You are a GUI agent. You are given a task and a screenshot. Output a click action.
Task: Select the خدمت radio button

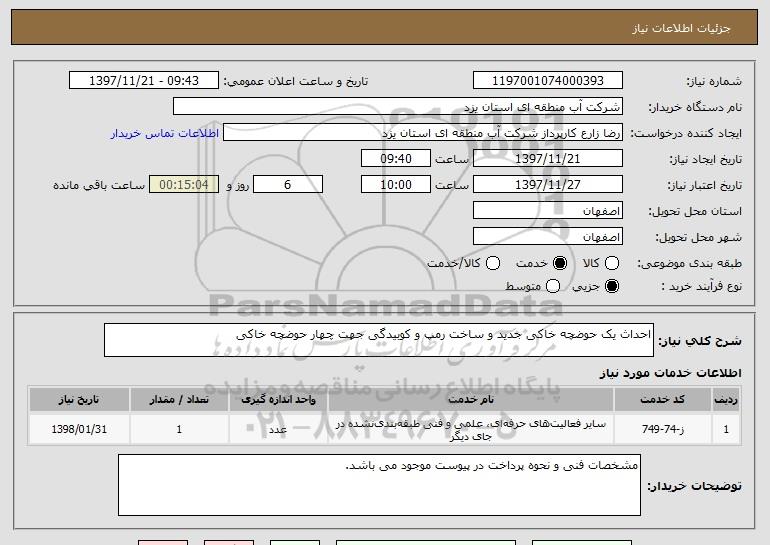pyautogui.click(x=560, y=263)
